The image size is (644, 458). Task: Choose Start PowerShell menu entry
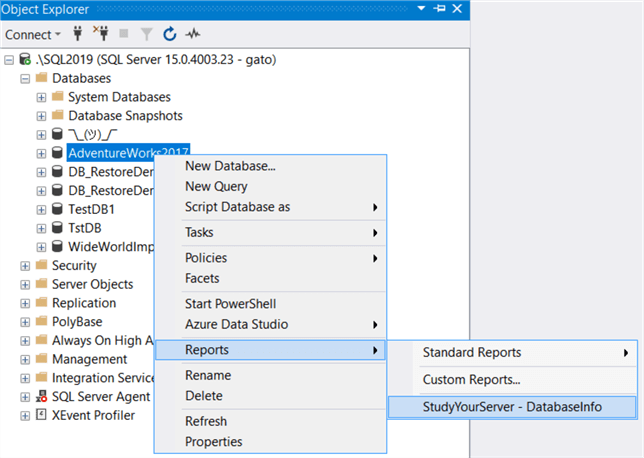coord(270,304)
